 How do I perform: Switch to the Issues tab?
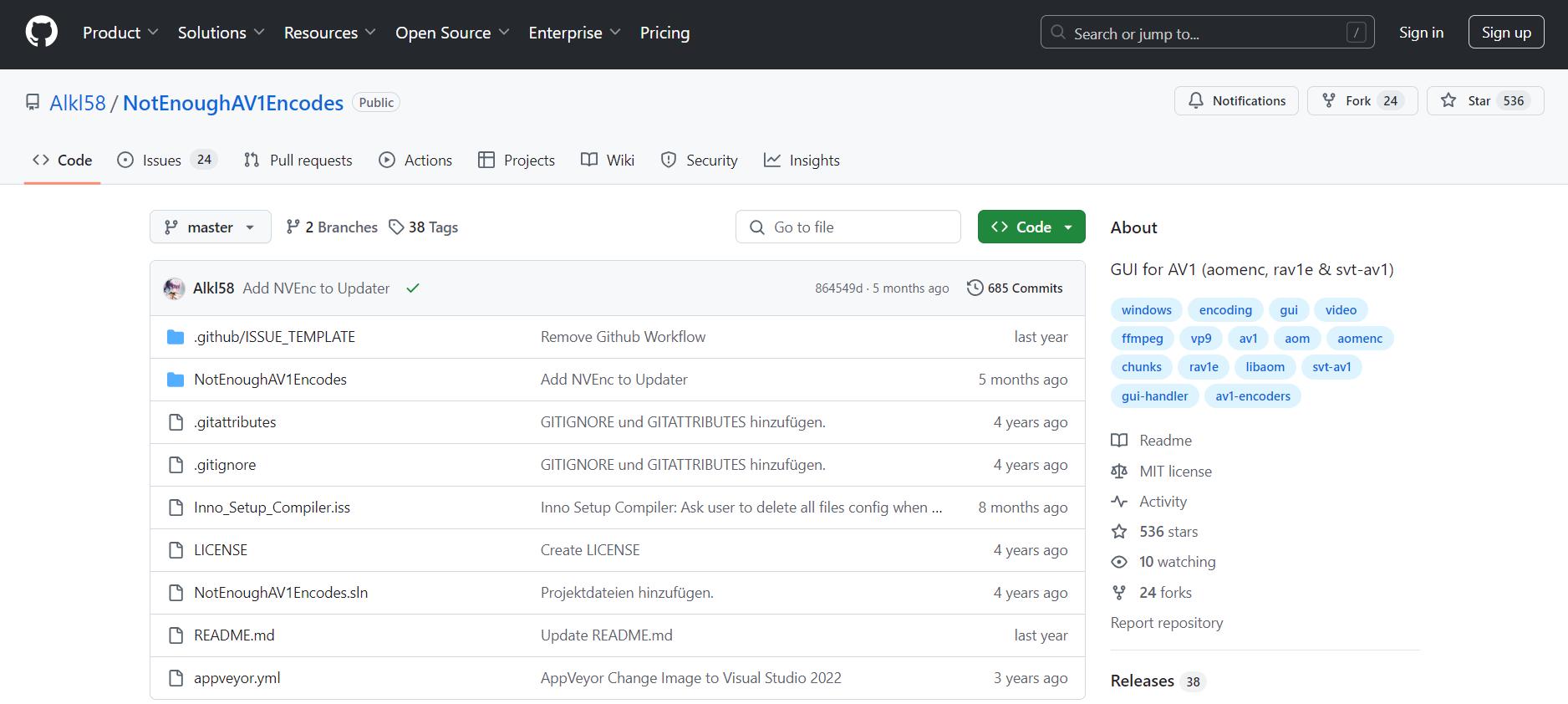(167, 160)
